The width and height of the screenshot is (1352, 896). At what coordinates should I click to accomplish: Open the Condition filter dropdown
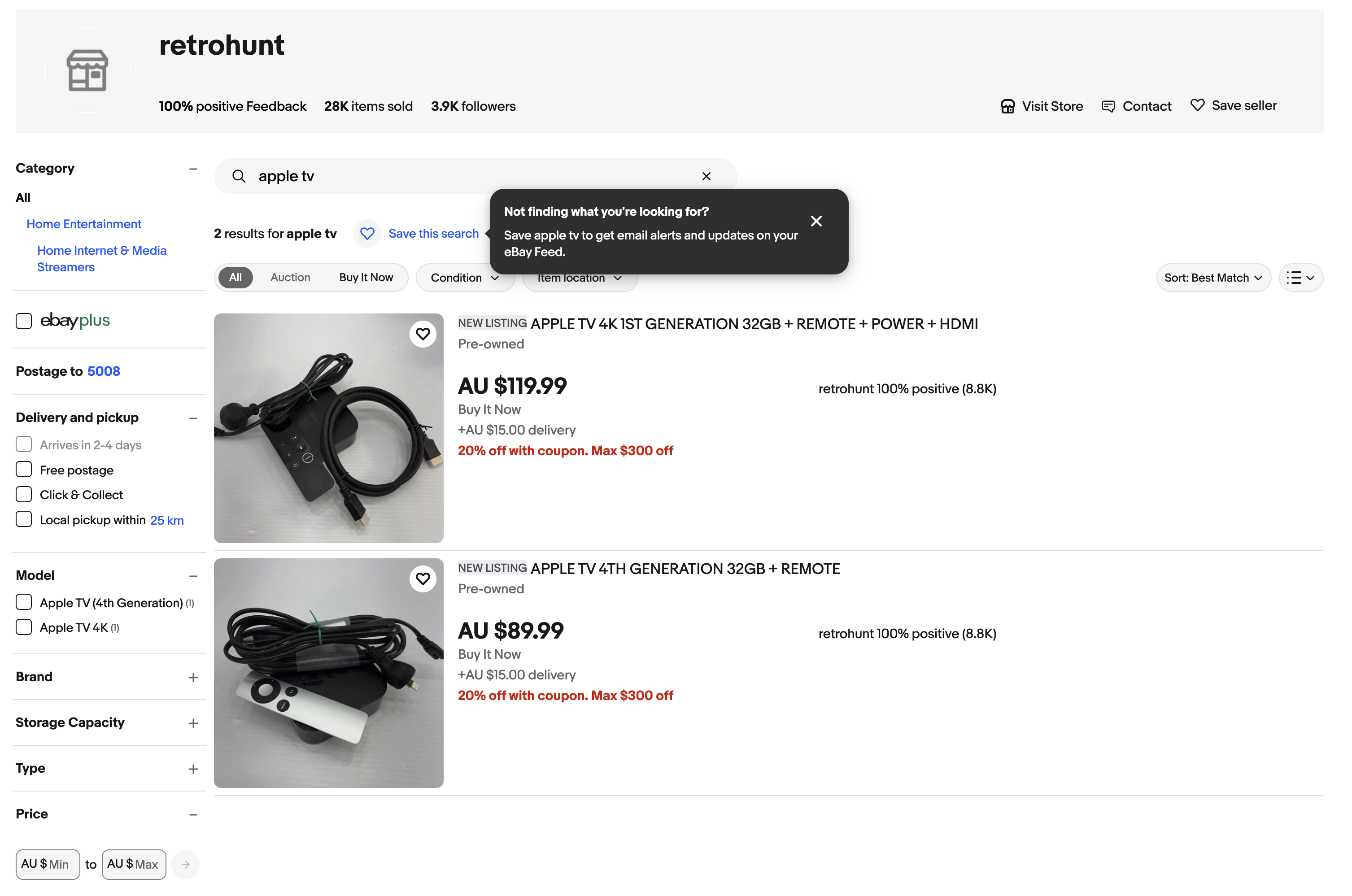point(465,278)
